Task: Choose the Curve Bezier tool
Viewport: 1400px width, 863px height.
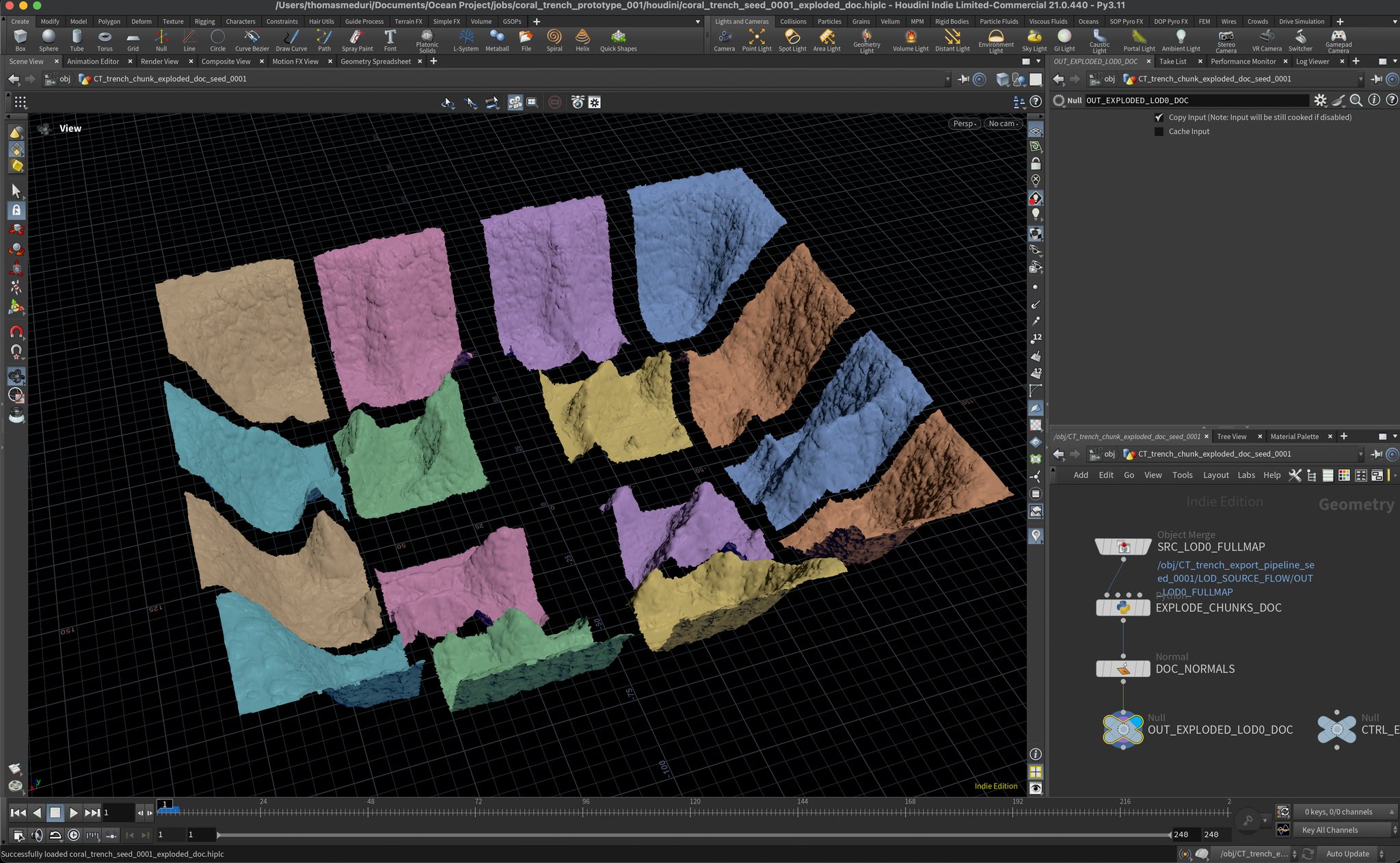Action: click(252, 40)
